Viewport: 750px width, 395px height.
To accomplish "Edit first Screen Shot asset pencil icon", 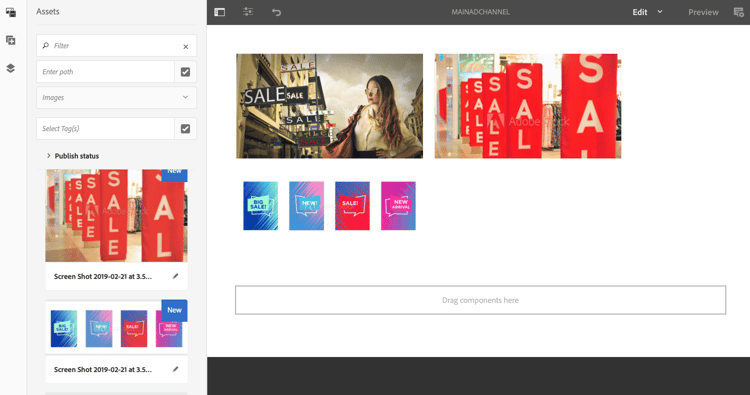I will click(x=176, y=276).
